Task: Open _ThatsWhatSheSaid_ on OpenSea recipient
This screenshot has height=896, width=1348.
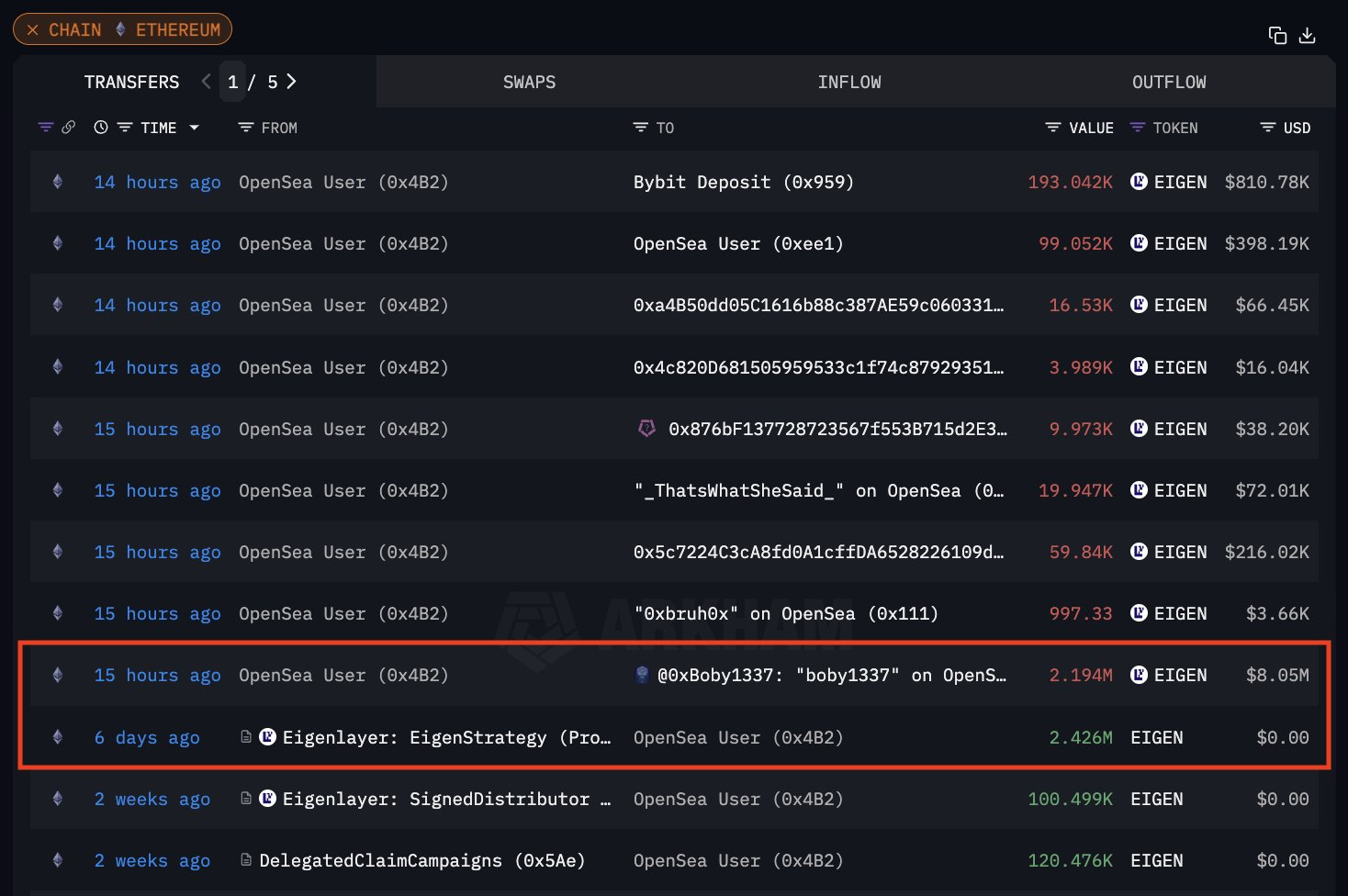Action: [818, 490]
